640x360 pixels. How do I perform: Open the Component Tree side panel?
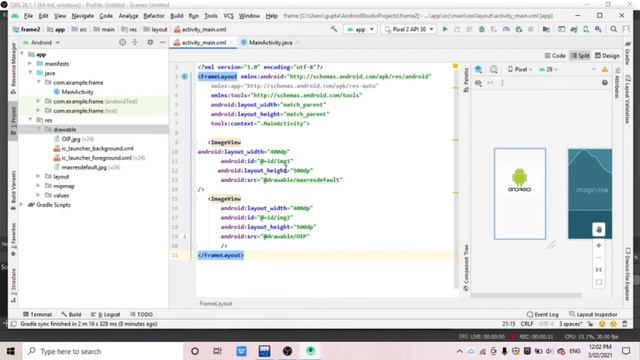click(x=466, y=268)
